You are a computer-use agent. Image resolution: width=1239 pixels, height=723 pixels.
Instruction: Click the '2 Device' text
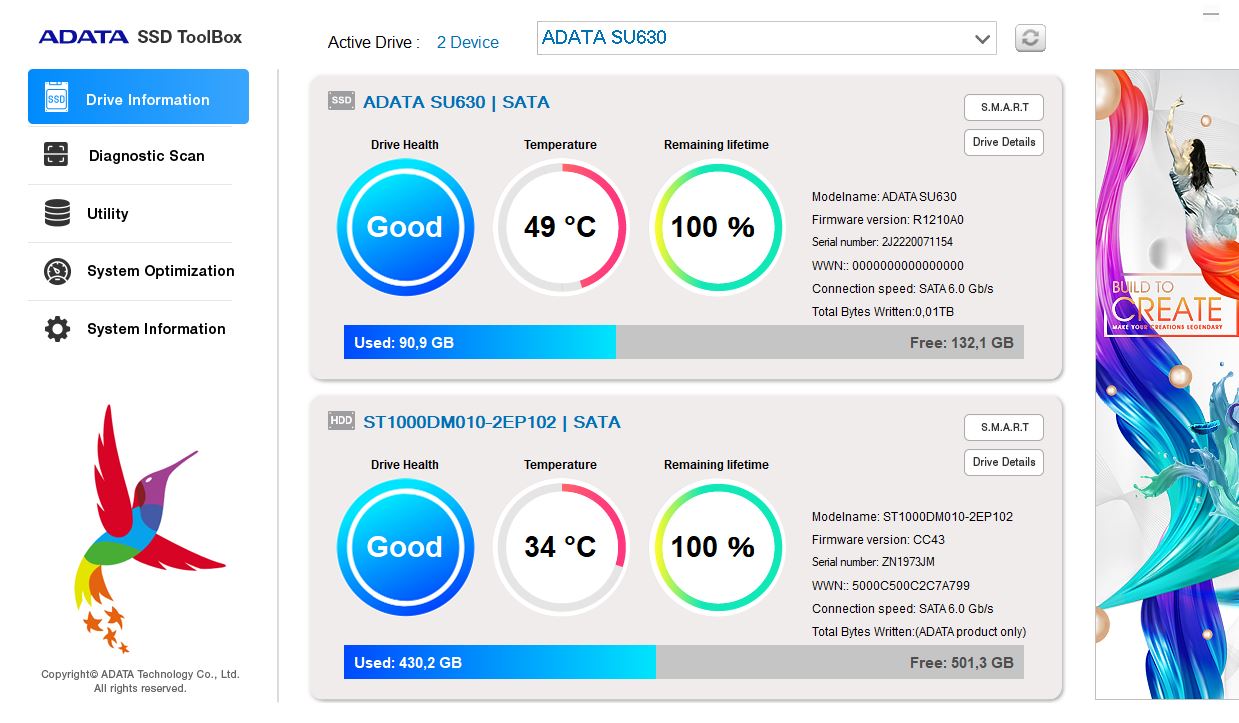coord(468,42)
